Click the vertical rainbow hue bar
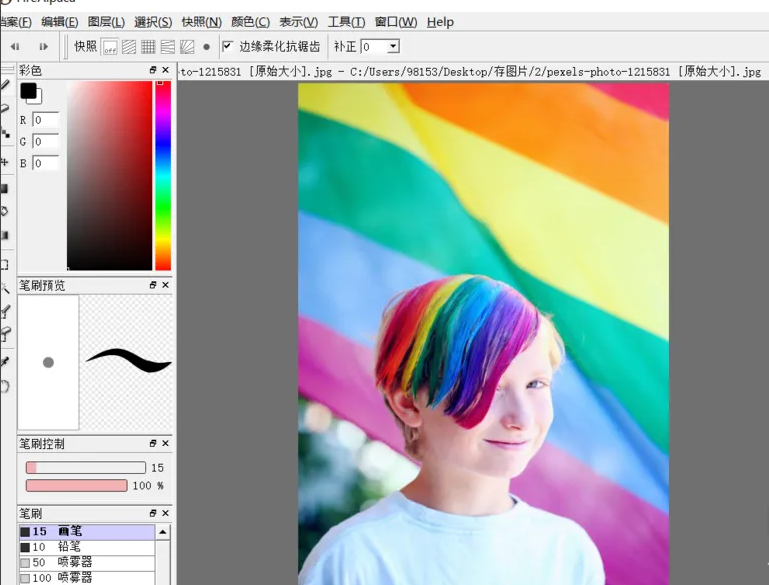Image resolution: width=769 pixels, height=585 pixels. [163, 176]
